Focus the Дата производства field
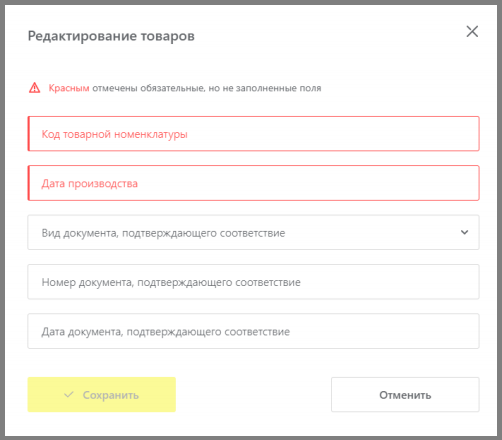The image size is (502, 440). [x=253, y=183]
